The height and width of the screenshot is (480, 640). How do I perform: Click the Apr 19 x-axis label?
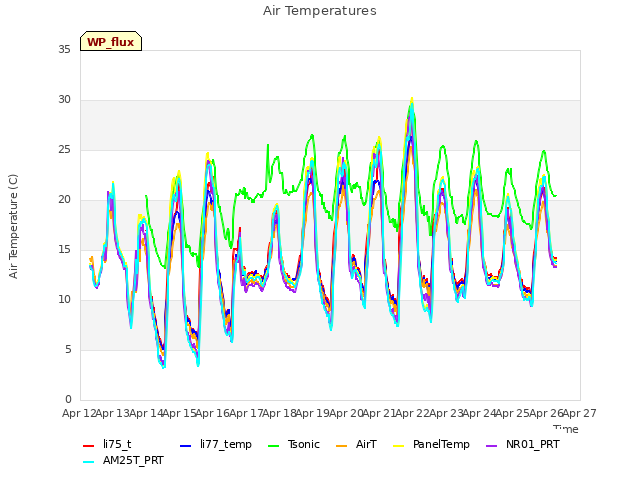tap(312, 413)
